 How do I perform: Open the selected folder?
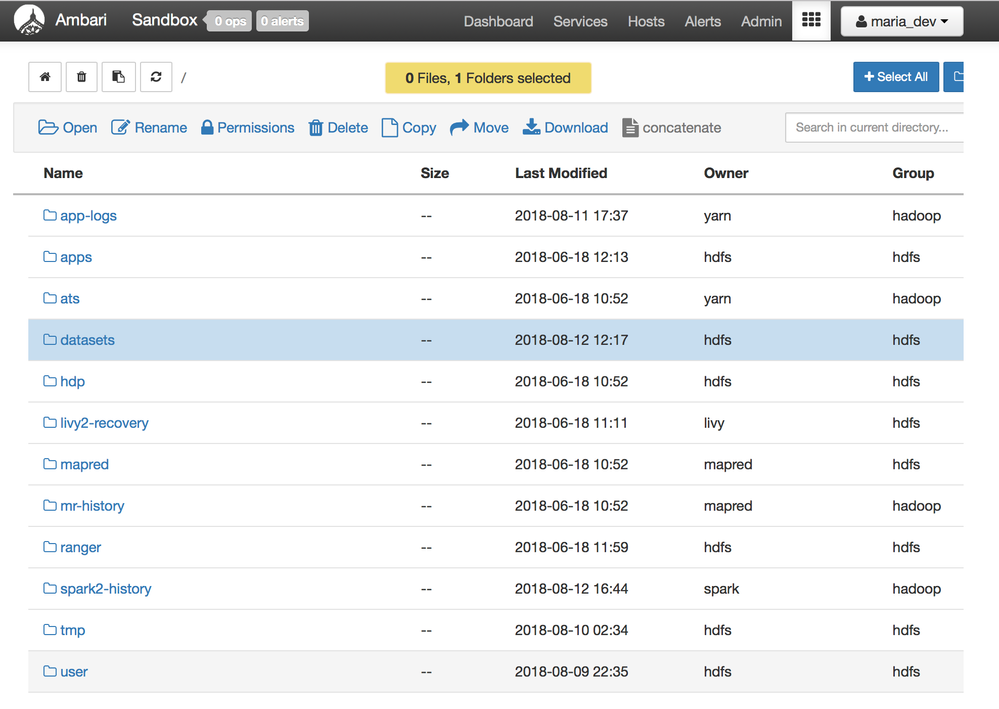click(68, 128)
